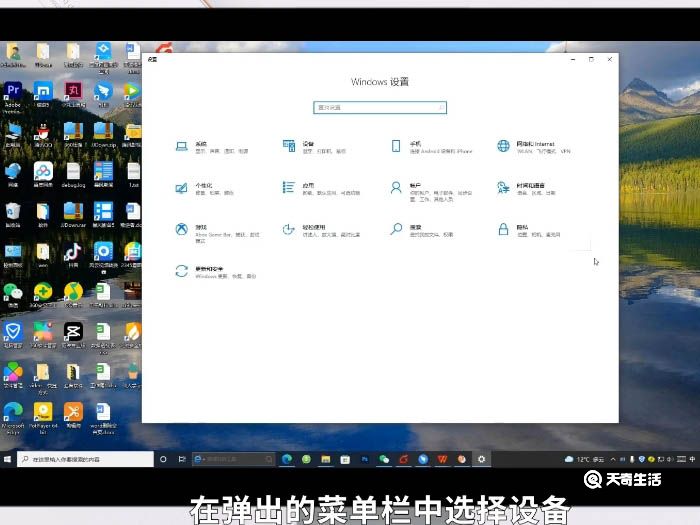Select the This PC desktop icon
This screenshot has height=525, width=700.
pyautogui.click(x=12, y=135)
